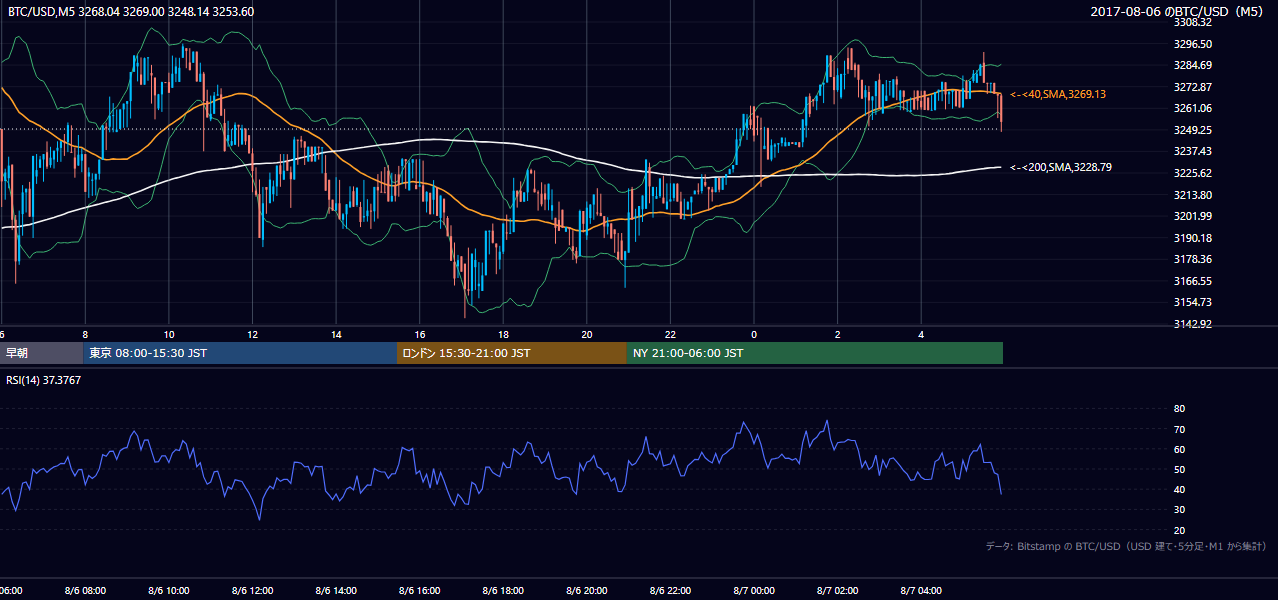Screen dimensions: 1278x600
Task: Click the 8/6 14:00 bottom time label
Action: tap(336, 591)
